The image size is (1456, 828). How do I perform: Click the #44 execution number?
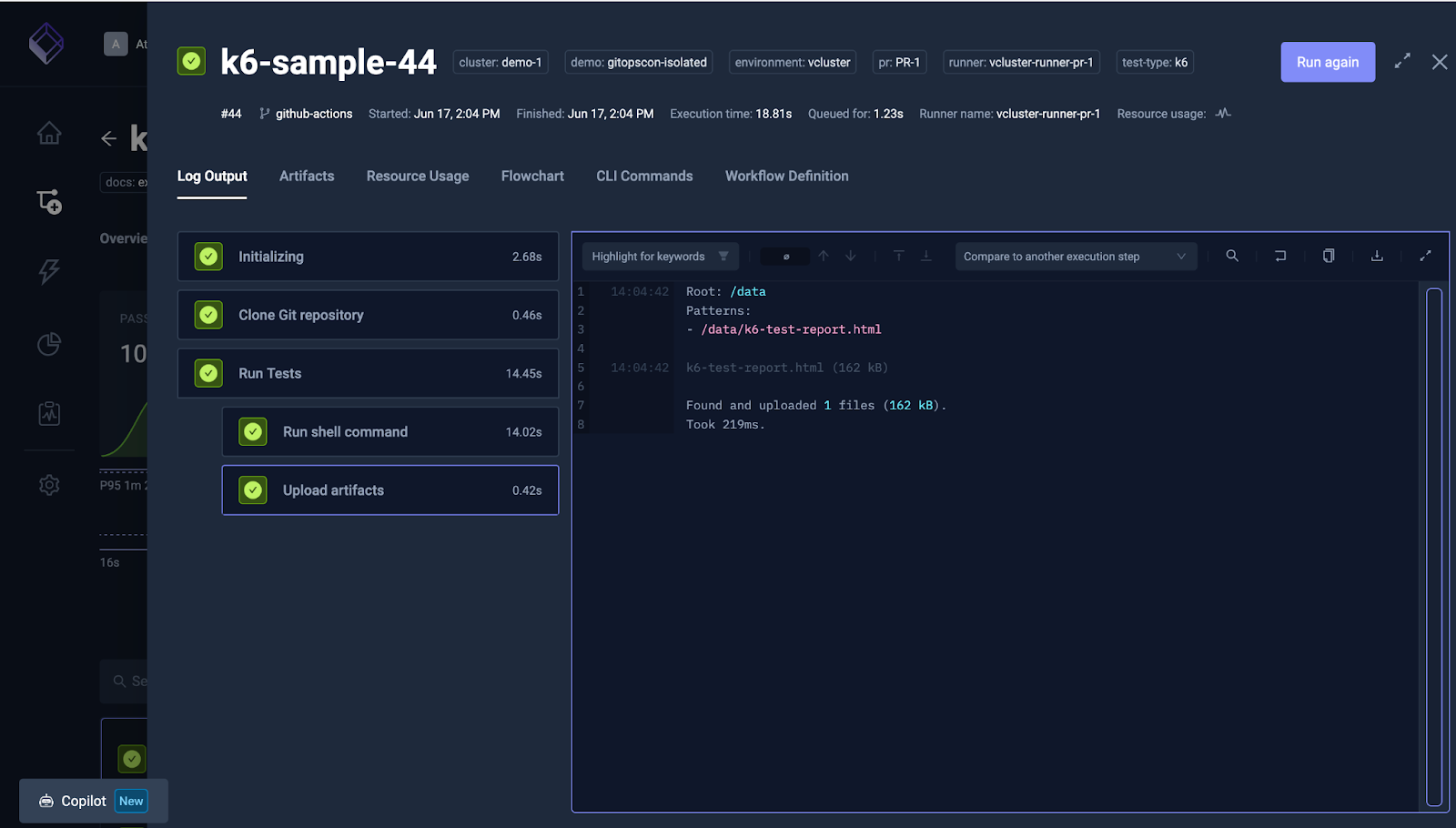[x=231, y=114]
